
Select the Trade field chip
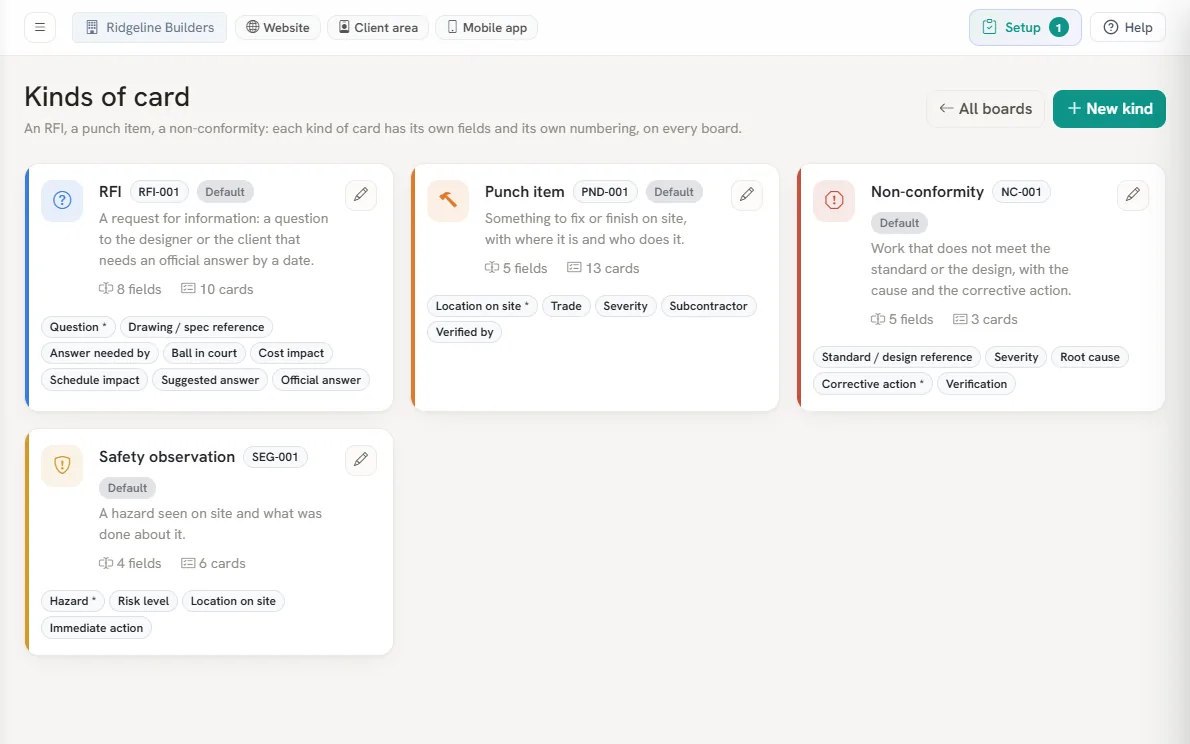[566, 306]
